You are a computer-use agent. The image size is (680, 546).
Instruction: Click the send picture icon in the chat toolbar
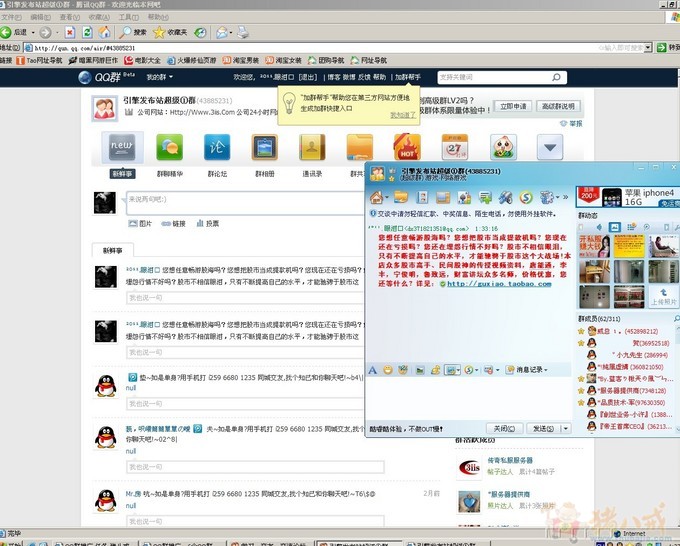[420, 370]
